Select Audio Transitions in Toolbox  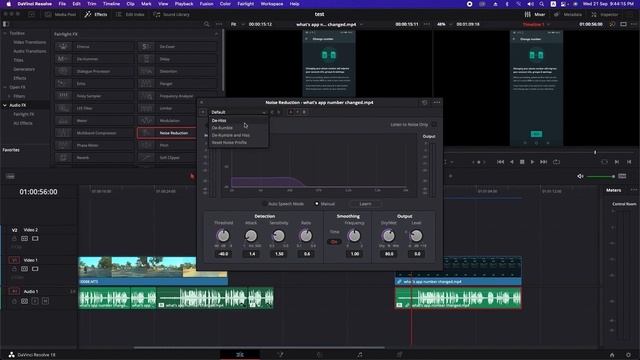pos(29,51)
